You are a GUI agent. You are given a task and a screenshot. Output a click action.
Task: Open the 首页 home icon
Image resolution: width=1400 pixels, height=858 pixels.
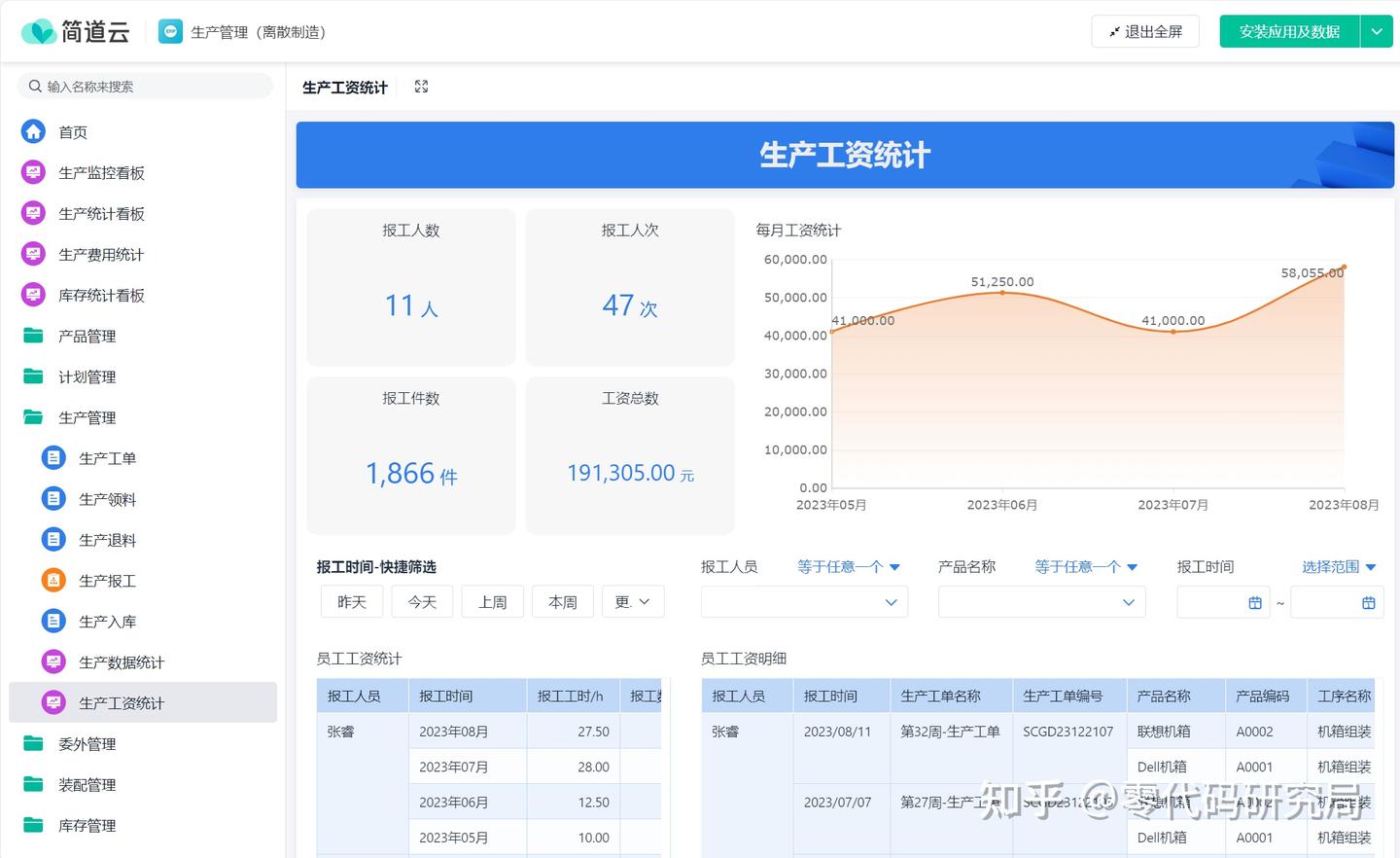33,132
